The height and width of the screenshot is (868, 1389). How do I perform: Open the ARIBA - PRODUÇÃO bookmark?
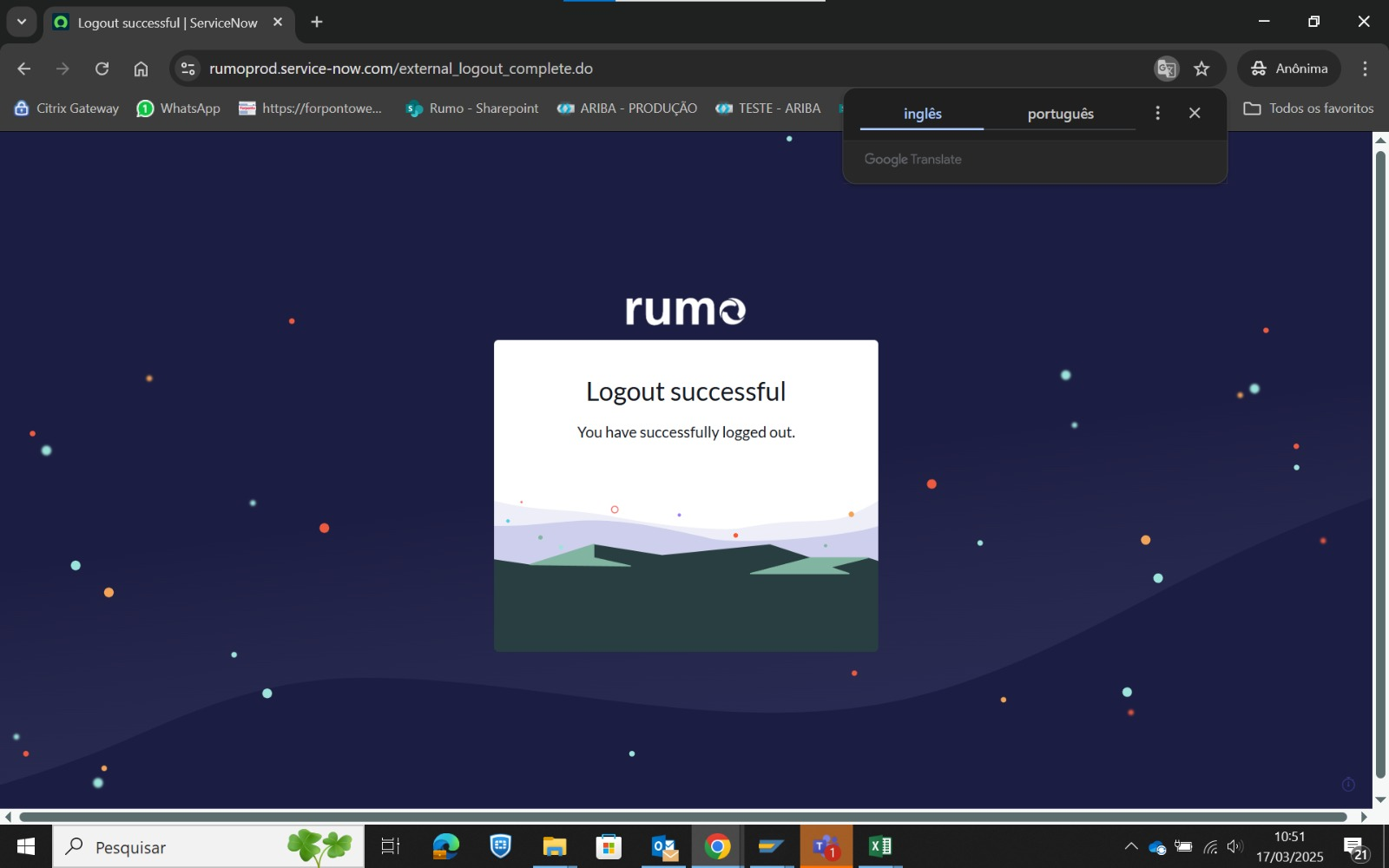coord(628,108)
